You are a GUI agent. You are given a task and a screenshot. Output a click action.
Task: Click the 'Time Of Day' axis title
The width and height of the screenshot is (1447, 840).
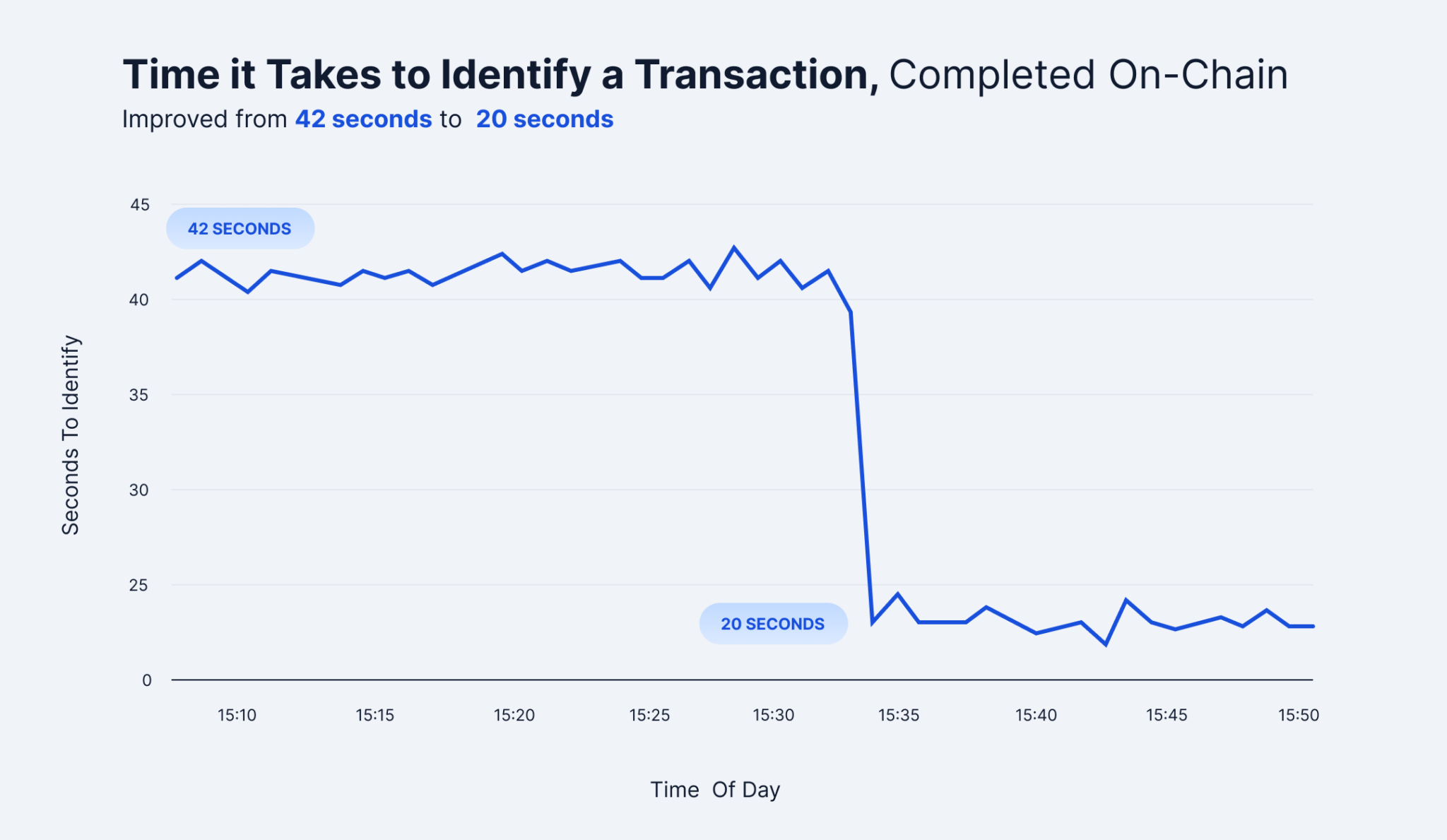click(x=715, y=789)
